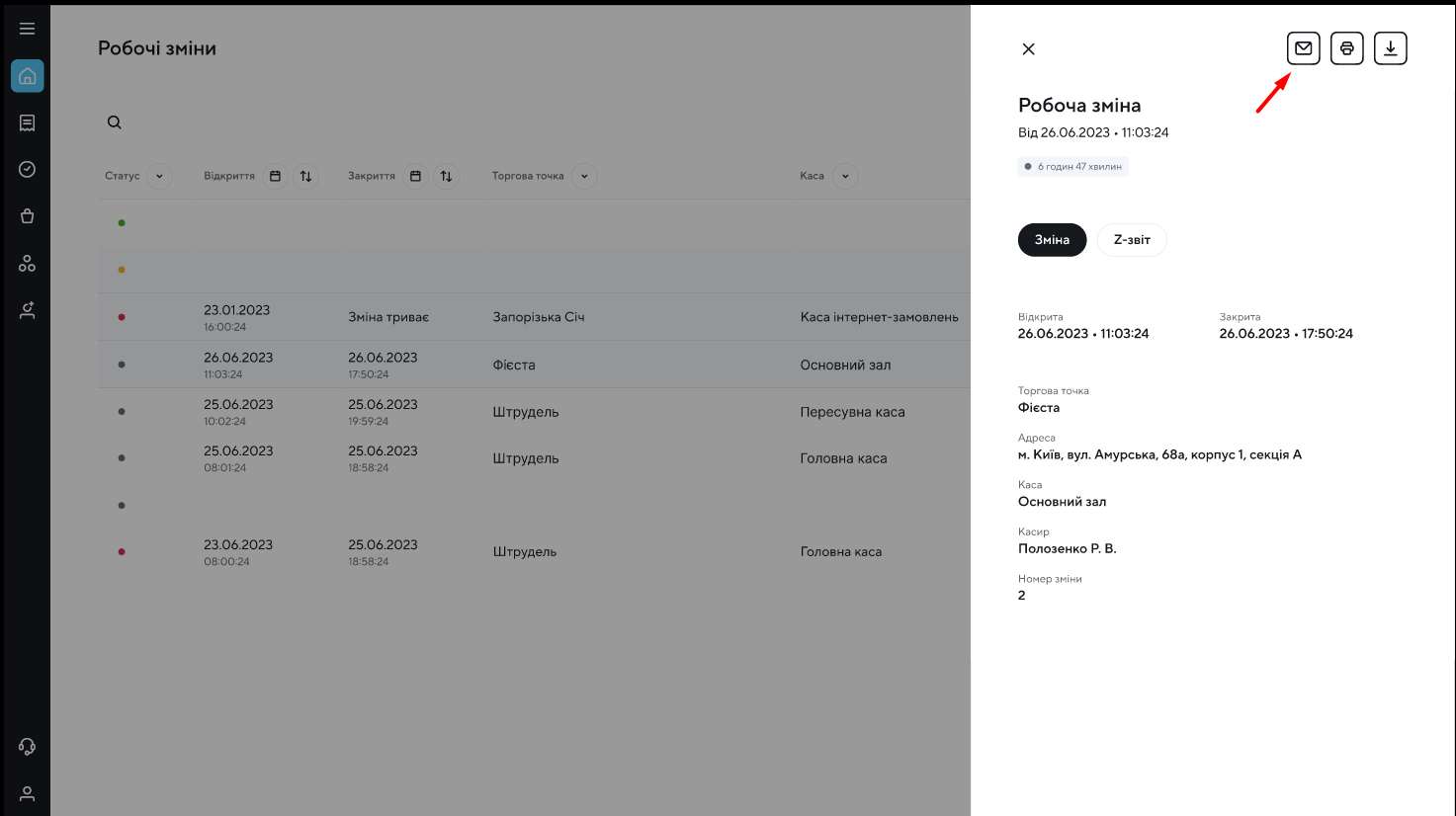Expand the Торгова точка filter dropdown

pyautogui.click(x=584, y=176)
